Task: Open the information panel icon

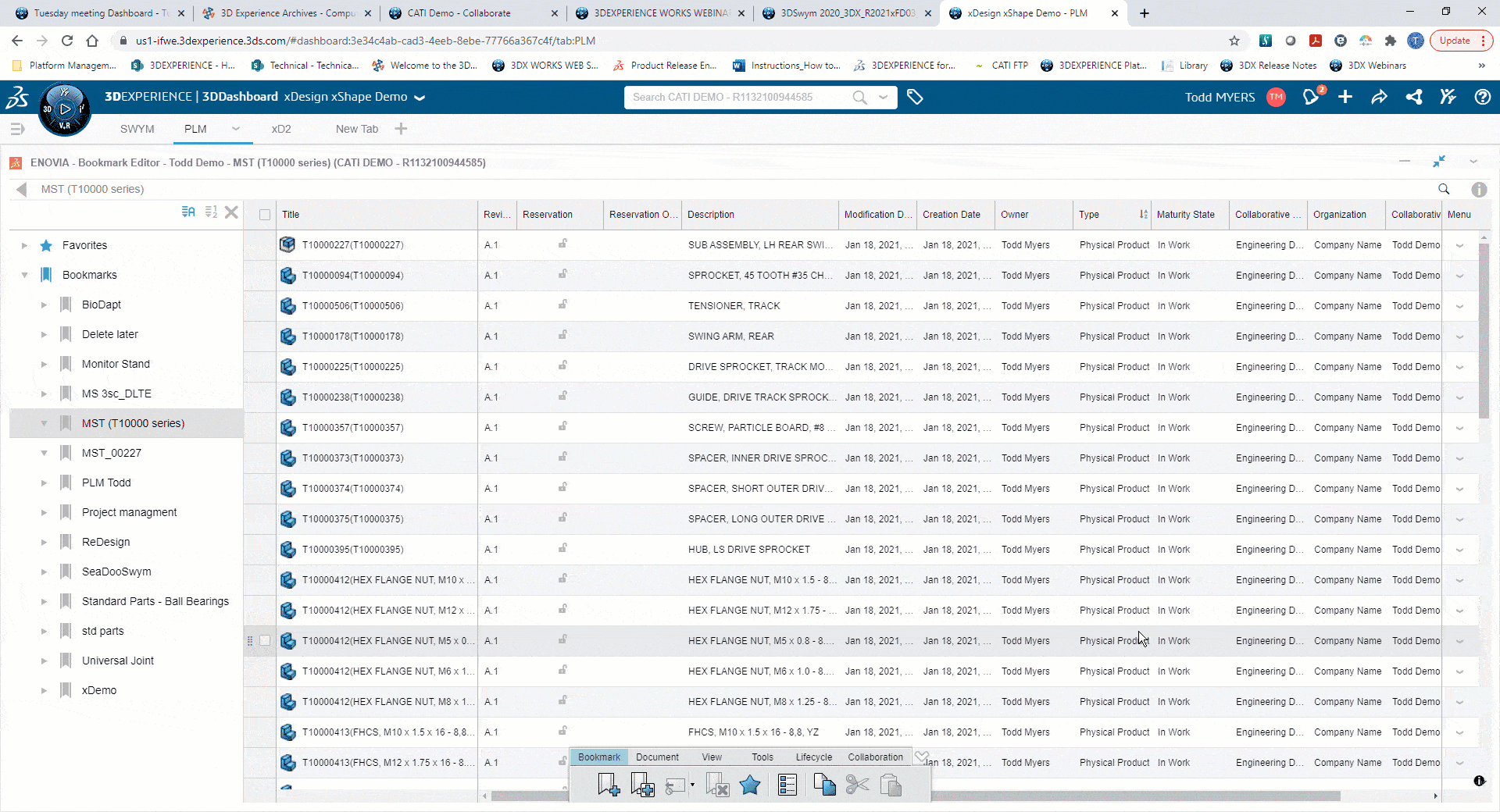Action: (1479, 189)
